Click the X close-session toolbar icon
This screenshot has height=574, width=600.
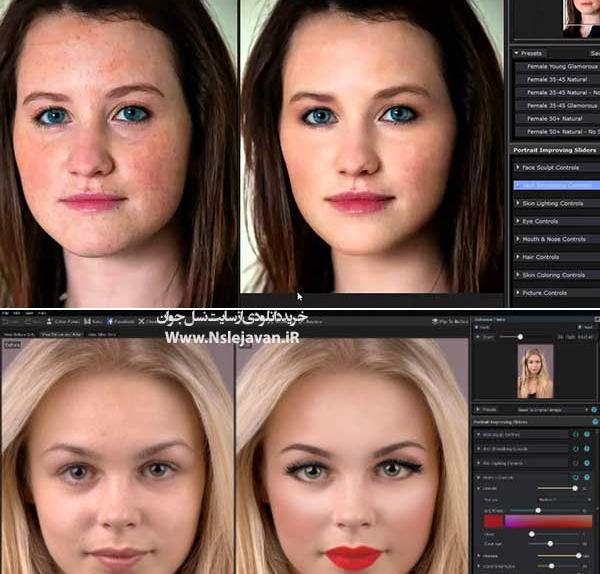click(141, 321)
